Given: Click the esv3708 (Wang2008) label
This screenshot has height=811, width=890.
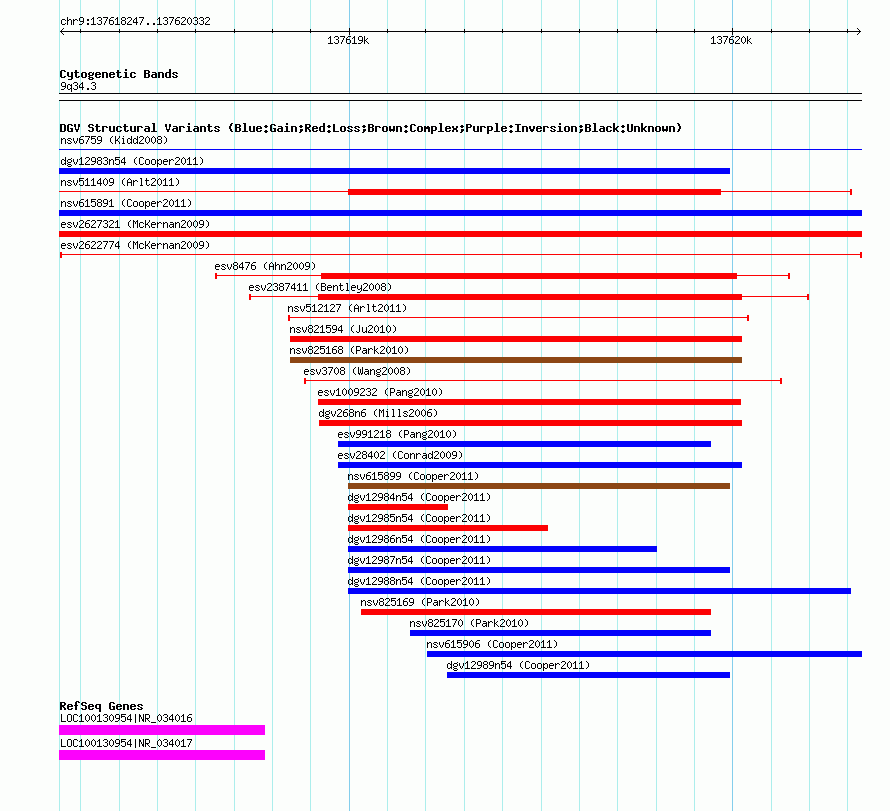Looking at the screenshot, I should [357, 371].
